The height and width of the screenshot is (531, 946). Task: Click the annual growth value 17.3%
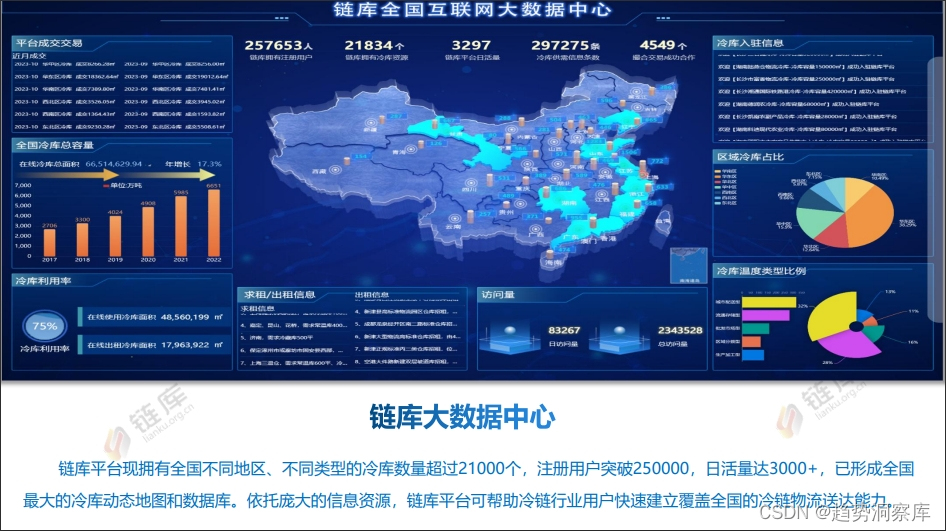click(x=209, y=164)
